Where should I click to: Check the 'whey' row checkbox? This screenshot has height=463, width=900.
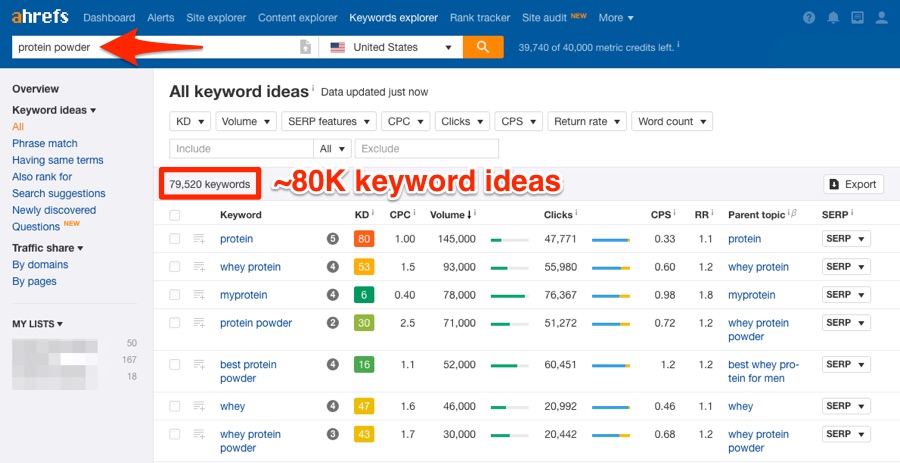coord(174,406)
